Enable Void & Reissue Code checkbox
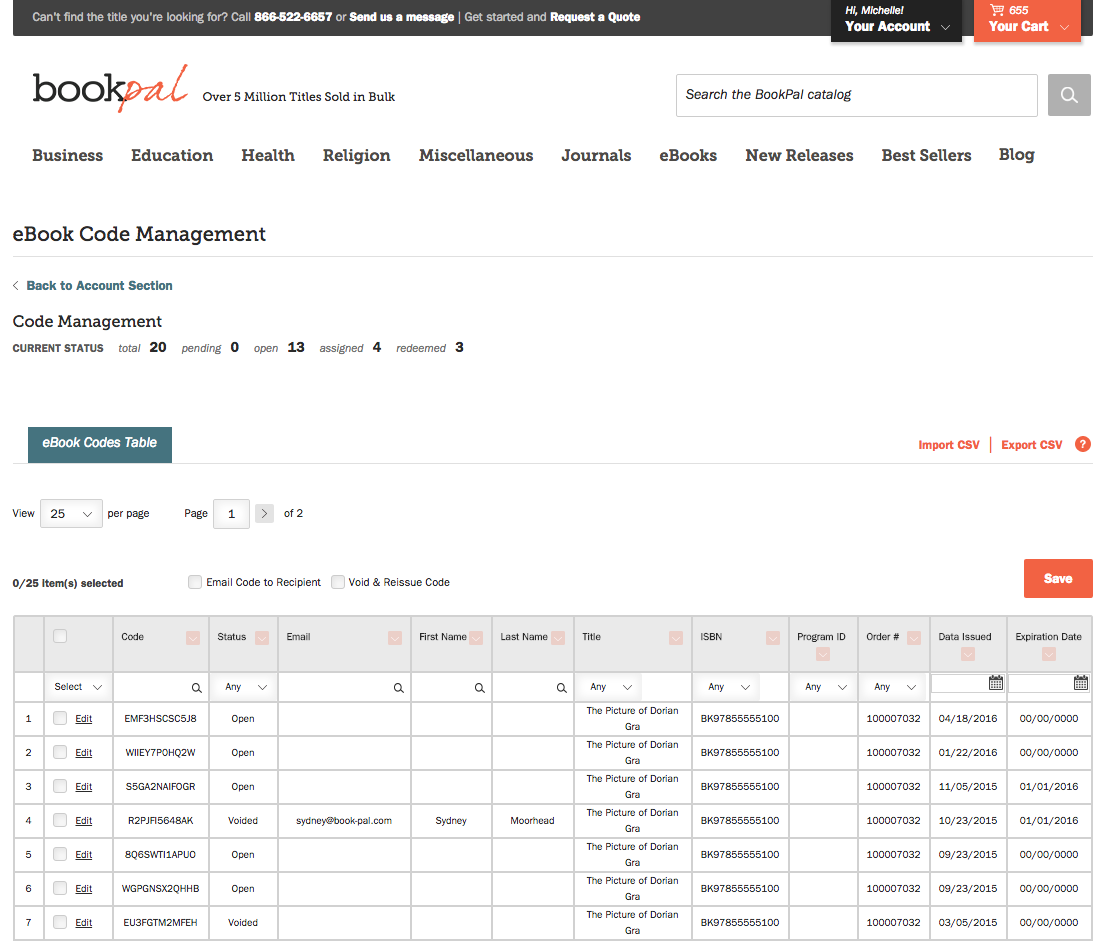 [338, 582]
